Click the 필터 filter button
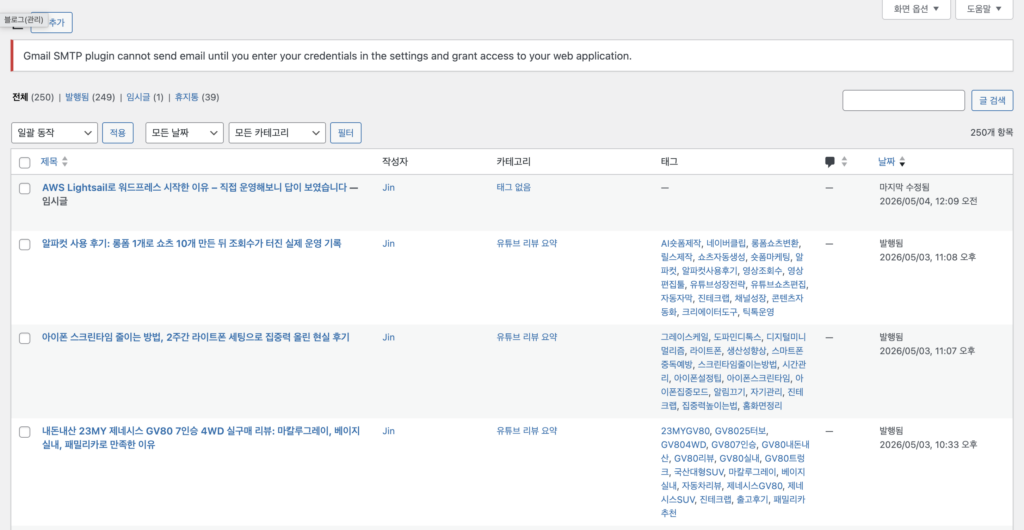Image resolution: width=1024 pixels, height=530 pixels. pyautogui.click(x=345, y=132)
